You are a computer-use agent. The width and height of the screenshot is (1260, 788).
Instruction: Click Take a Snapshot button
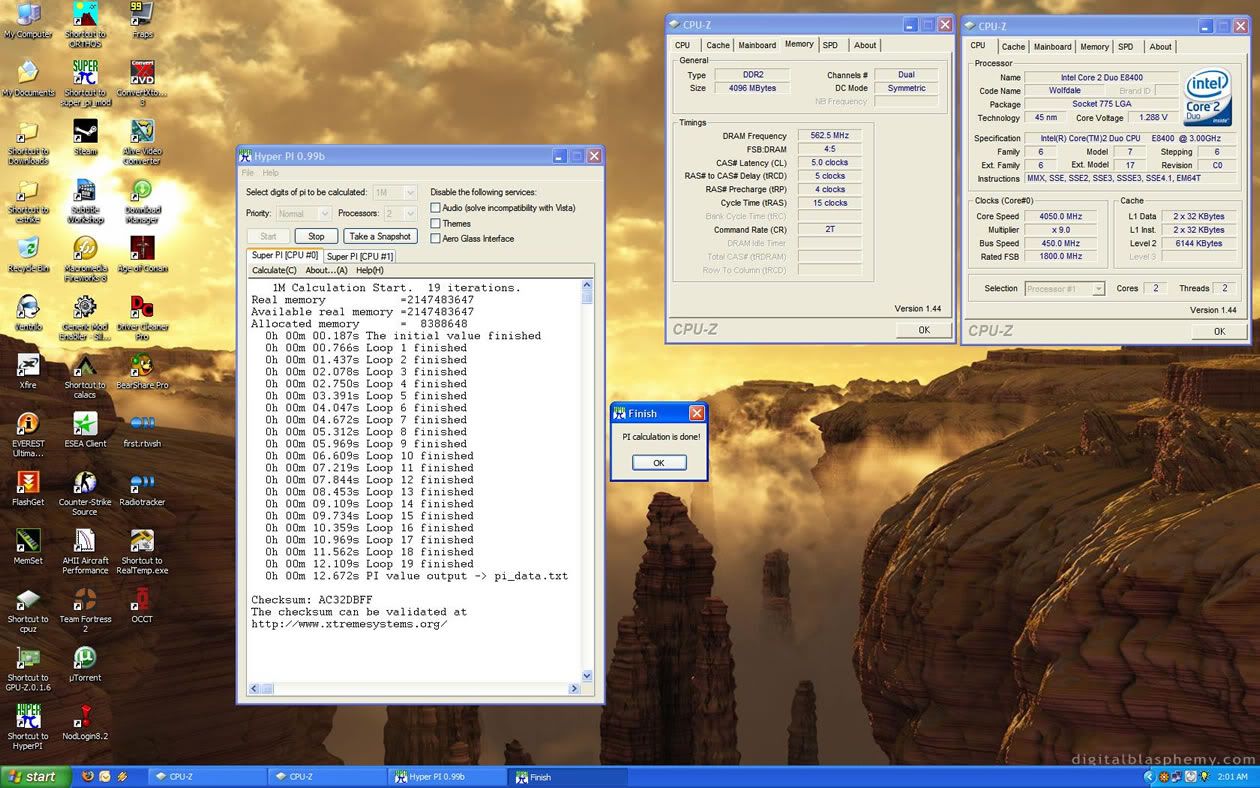380,236
